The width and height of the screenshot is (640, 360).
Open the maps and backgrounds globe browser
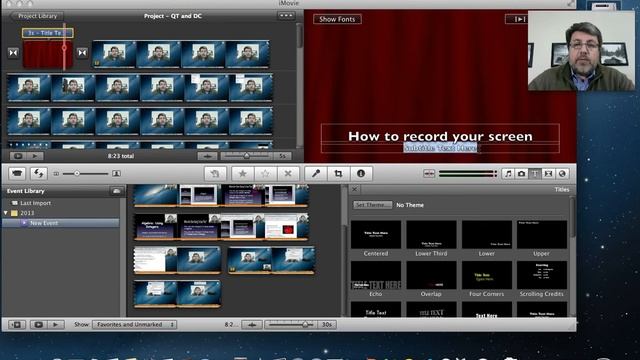click(x=562, y=173)
